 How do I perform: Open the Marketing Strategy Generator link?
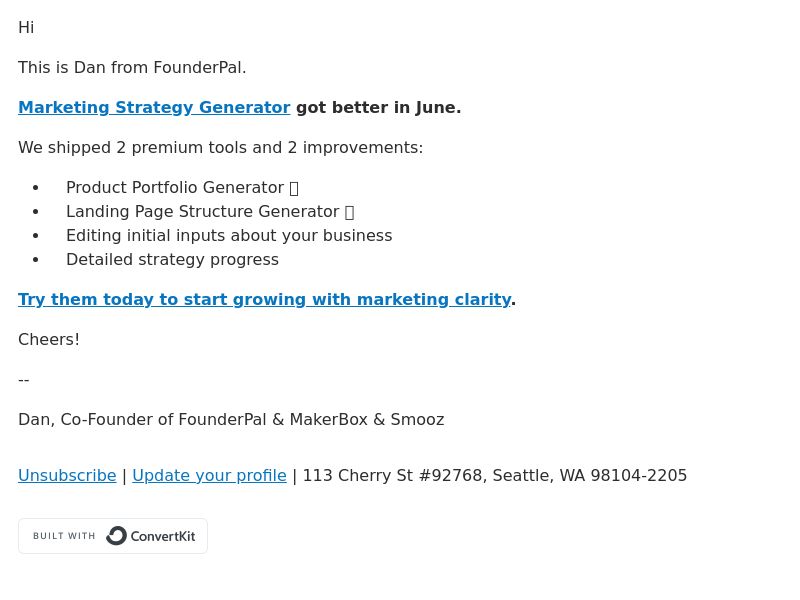point(154,108)
